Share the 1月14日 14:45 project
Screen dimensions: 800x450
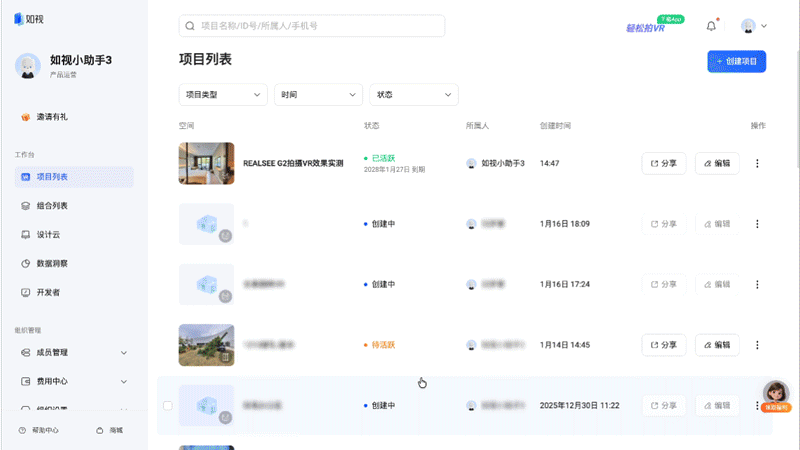click(x=664, y=345)
